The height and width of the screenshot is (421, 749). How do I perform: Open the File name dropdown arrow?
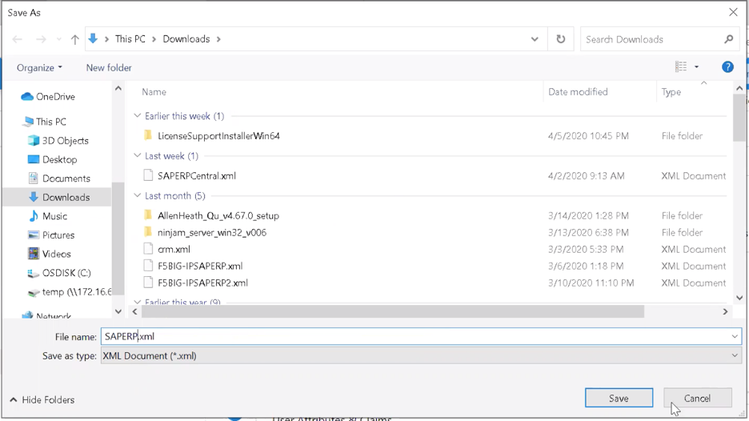[x=735, y=336]
